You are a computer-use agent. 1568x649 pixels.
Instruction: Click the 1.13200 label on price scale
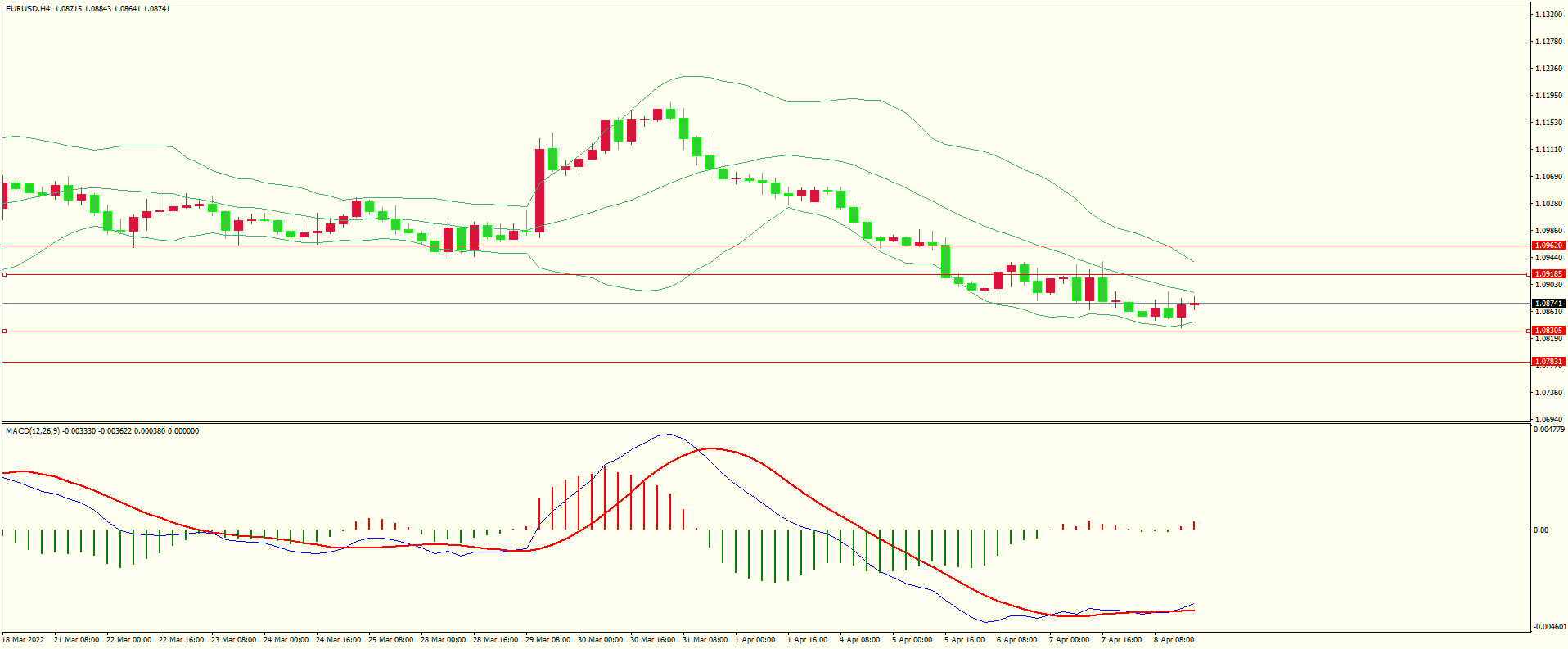click(1548, 15)
